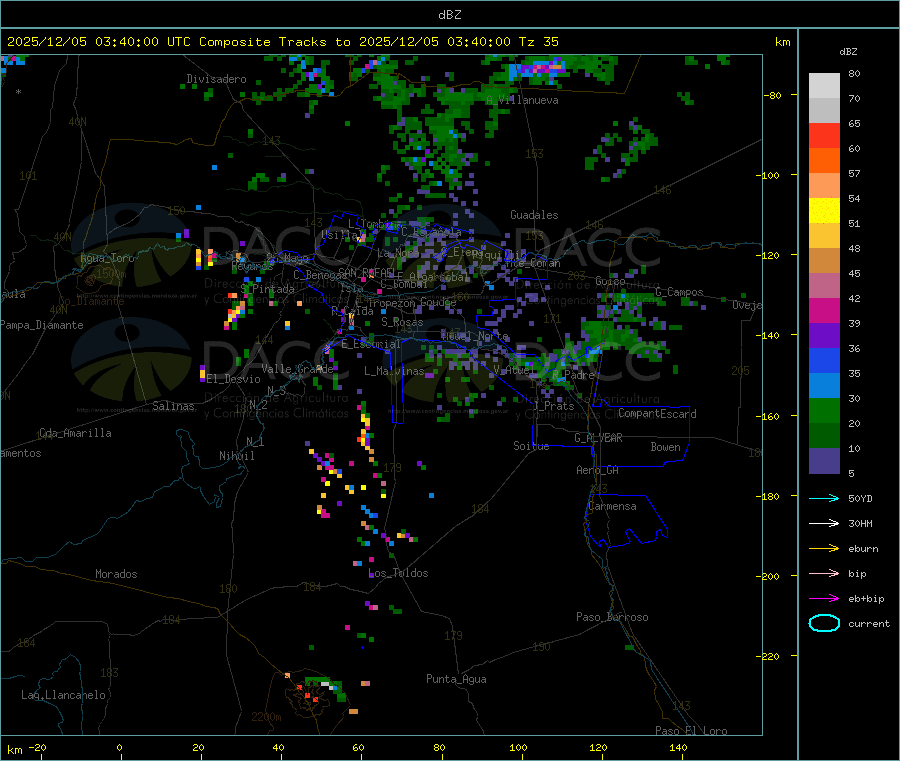This screenshot has height=761, width=900.
Task: Click legend value 48 beside the color scale
Action: pyautogui.click(x=854, y=249)
